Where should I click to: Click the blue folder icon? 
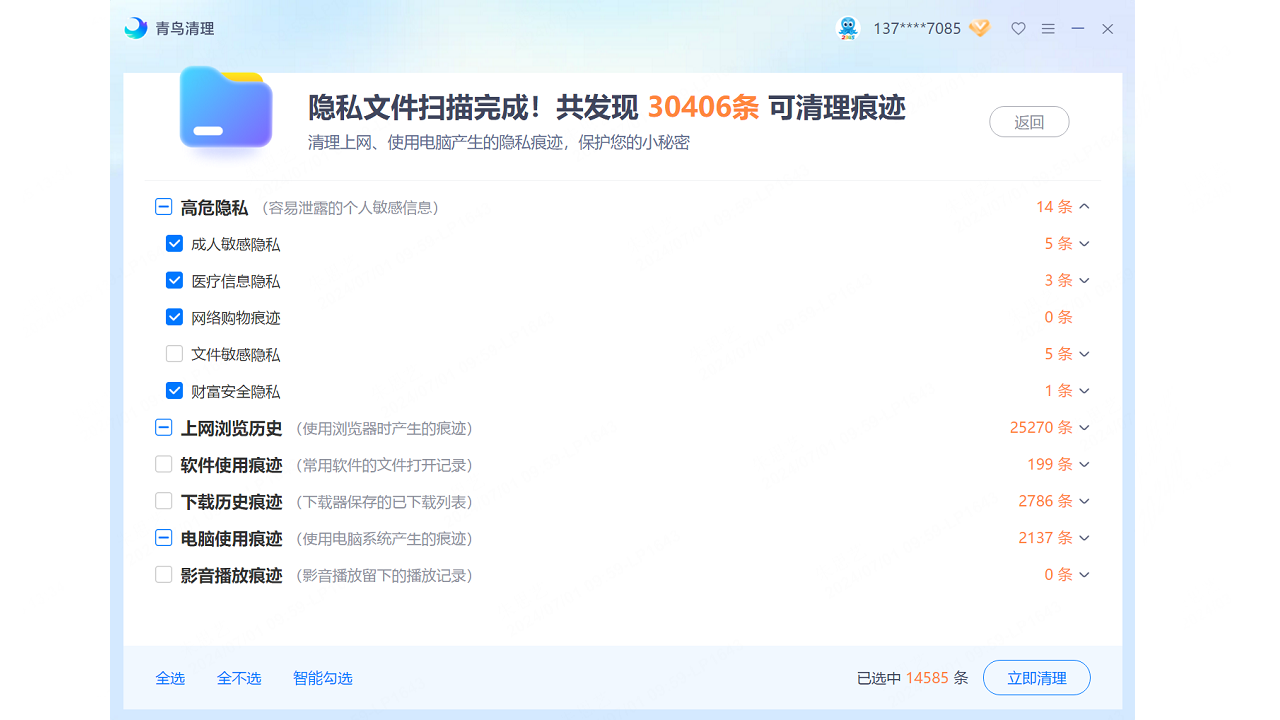coord(226,108)
